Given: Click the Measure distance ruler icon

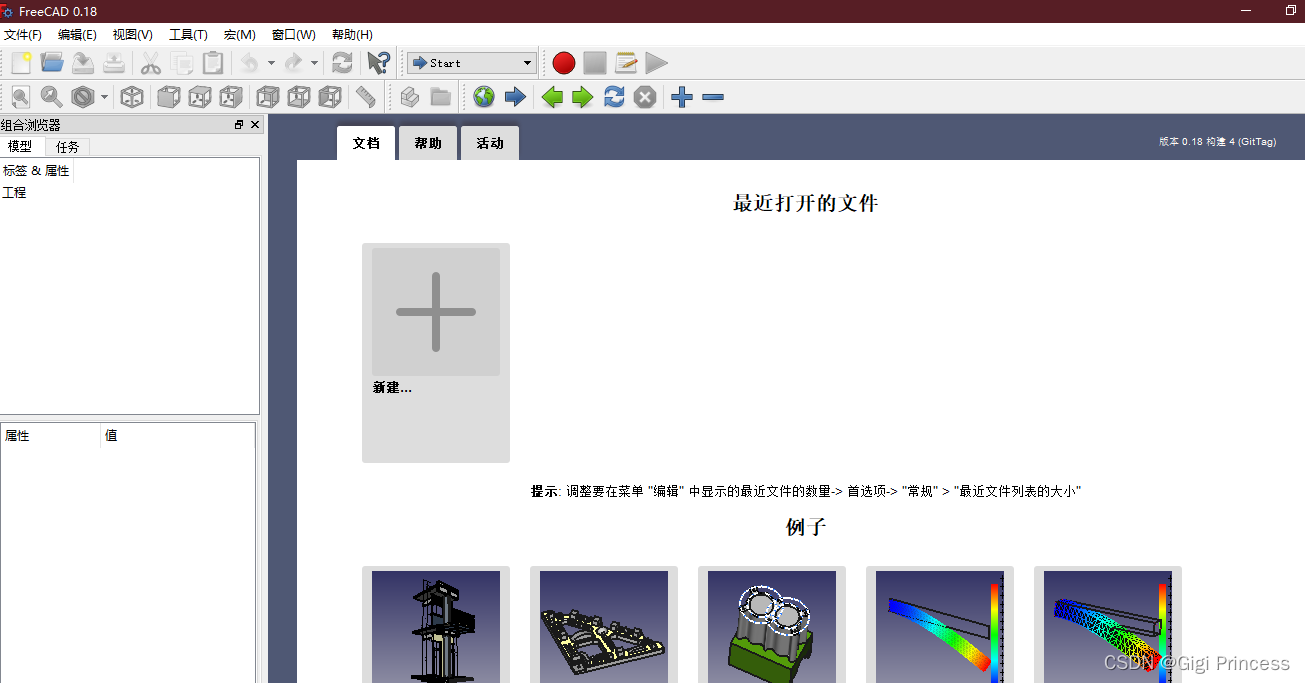Looking at the screenshot, I should [366, 97].
